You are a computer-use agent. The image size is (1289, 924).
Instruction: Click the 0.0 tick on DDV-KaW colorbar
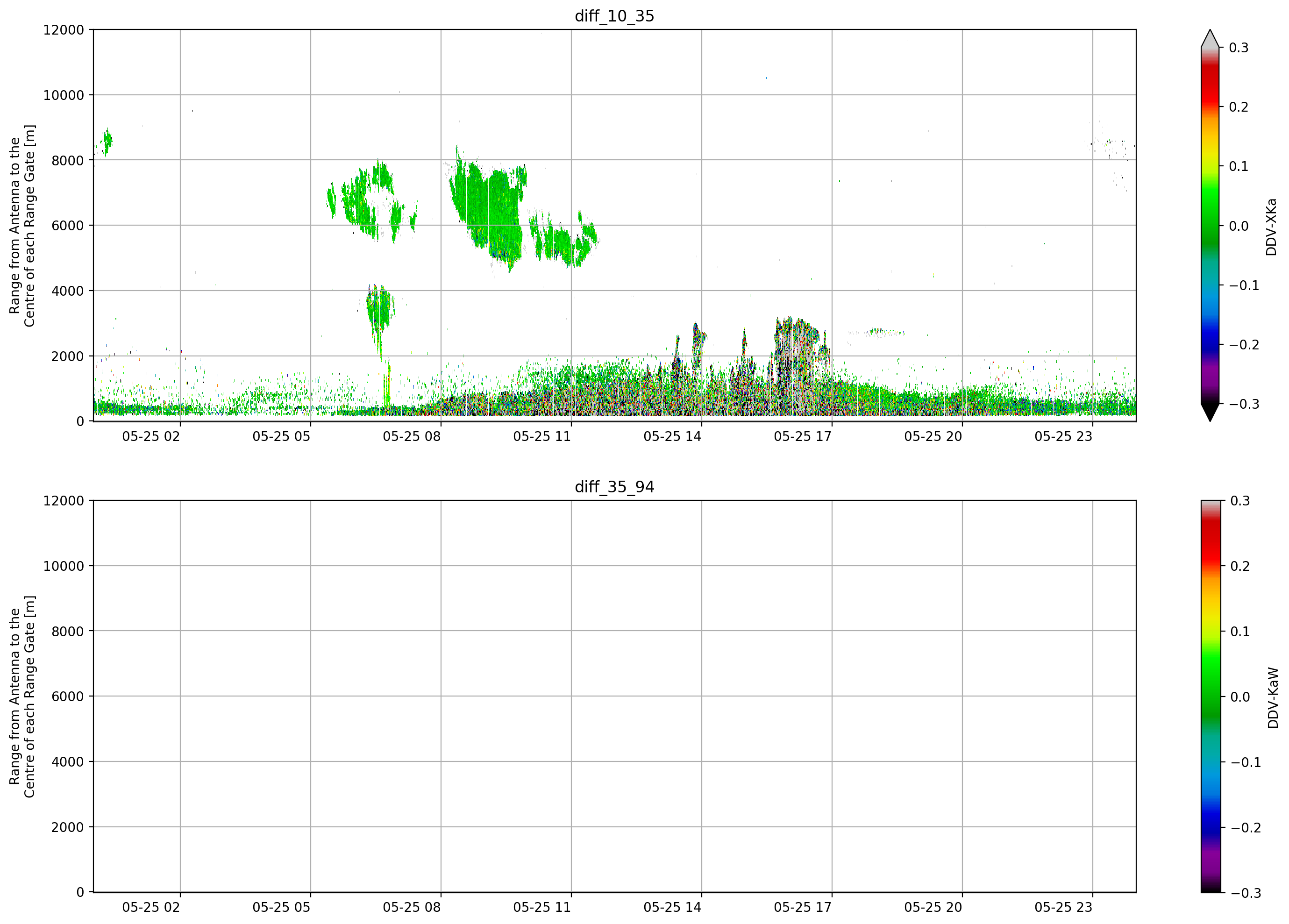click(x=1240, y=697)
